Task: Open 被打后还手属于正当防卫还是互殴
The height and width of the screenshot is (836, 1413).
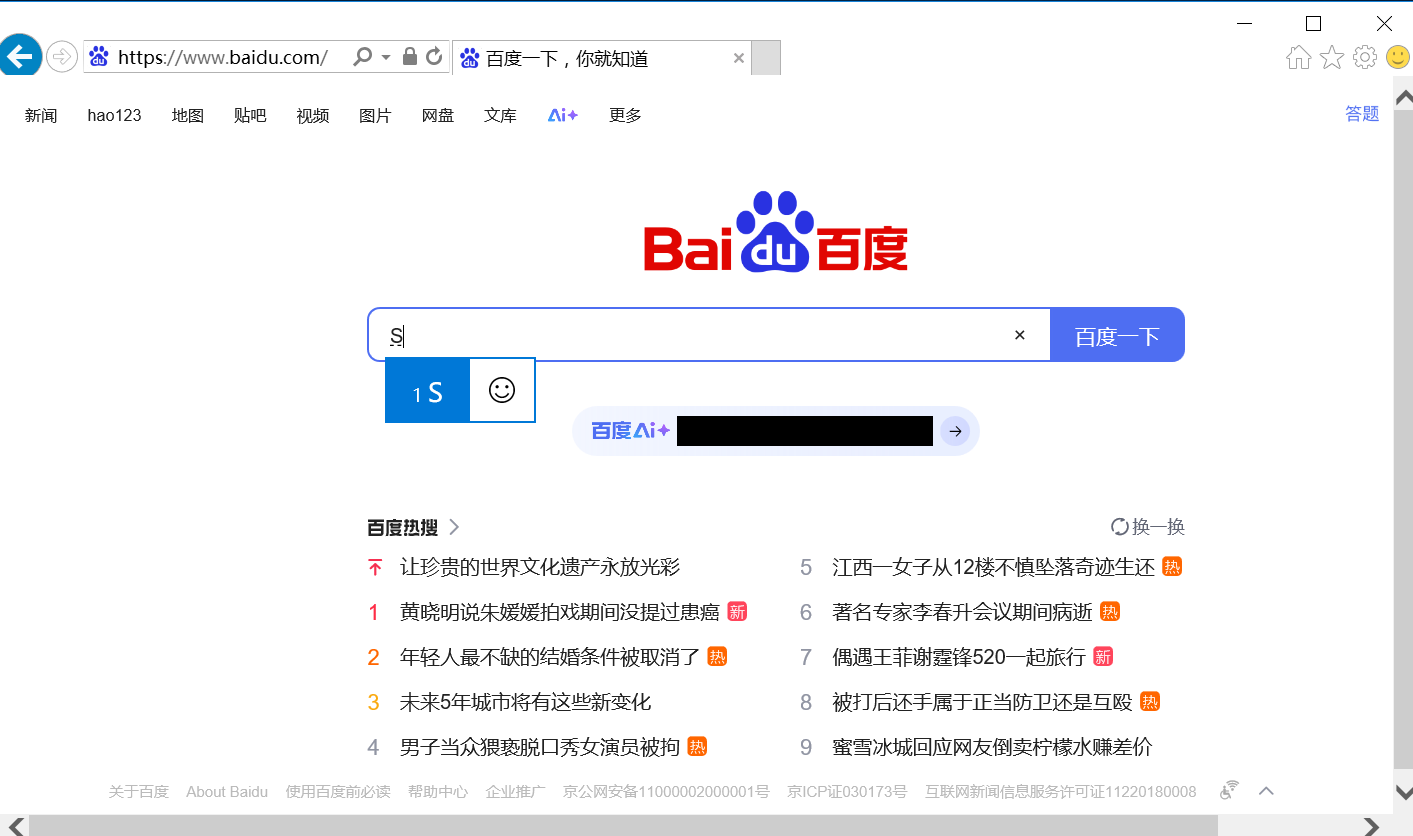Action: tap(982, 702)
